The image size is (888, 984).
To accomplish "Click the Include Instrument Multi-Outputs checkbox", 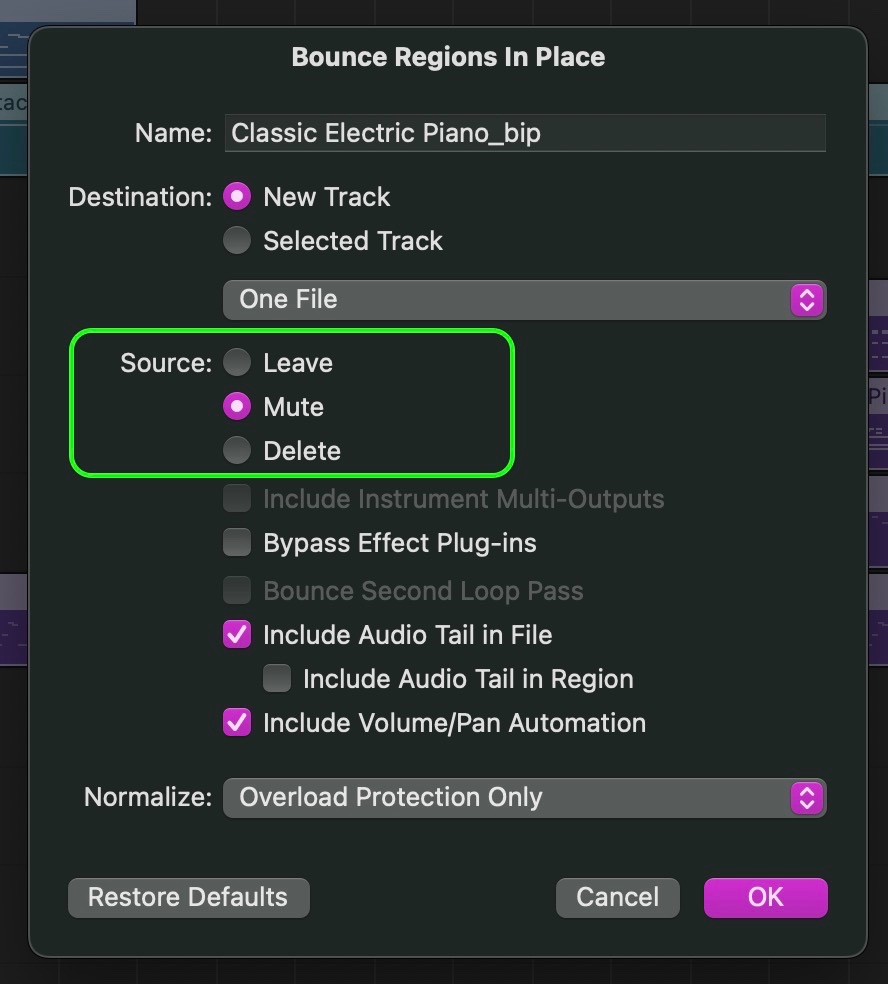I will point(237,499).
